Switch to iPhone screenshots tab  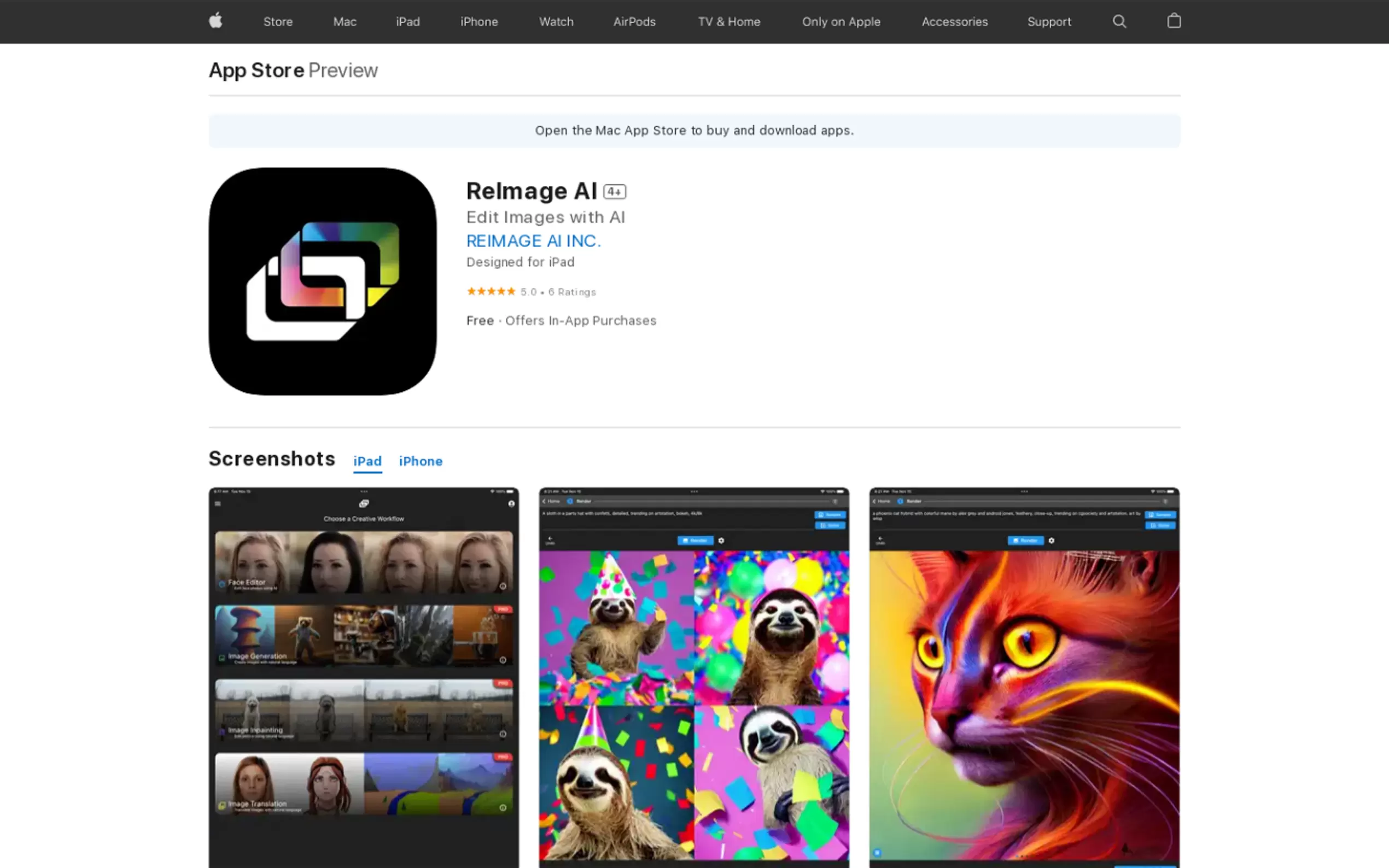point(421,461)
